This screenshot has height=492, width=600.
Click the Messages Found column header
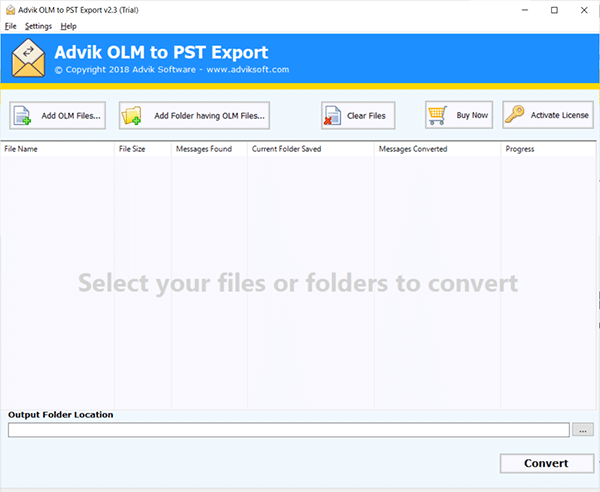[209, 149]
